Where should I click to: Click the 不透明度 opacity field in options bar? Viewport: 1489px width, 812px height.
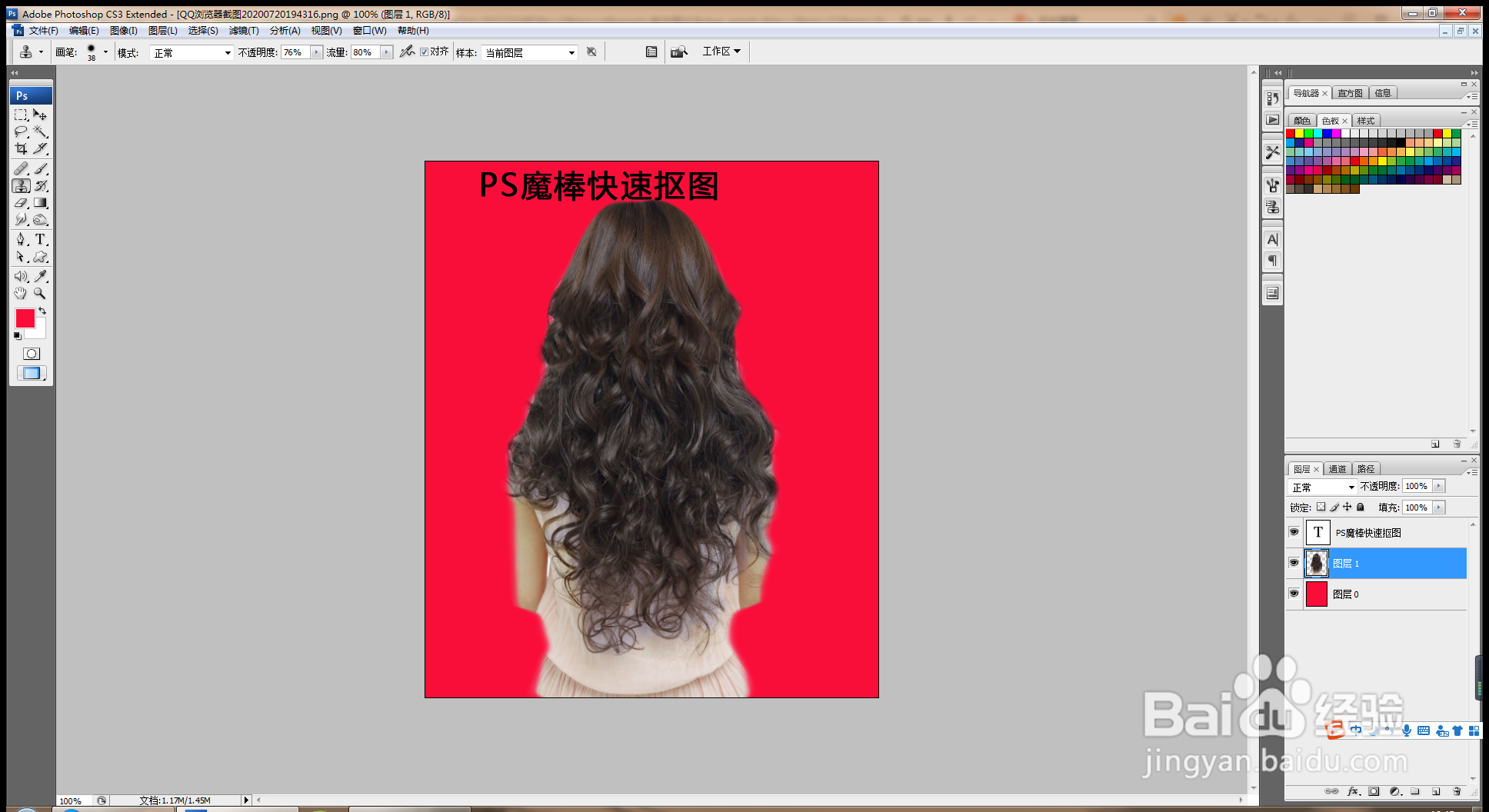click(295, 52)
